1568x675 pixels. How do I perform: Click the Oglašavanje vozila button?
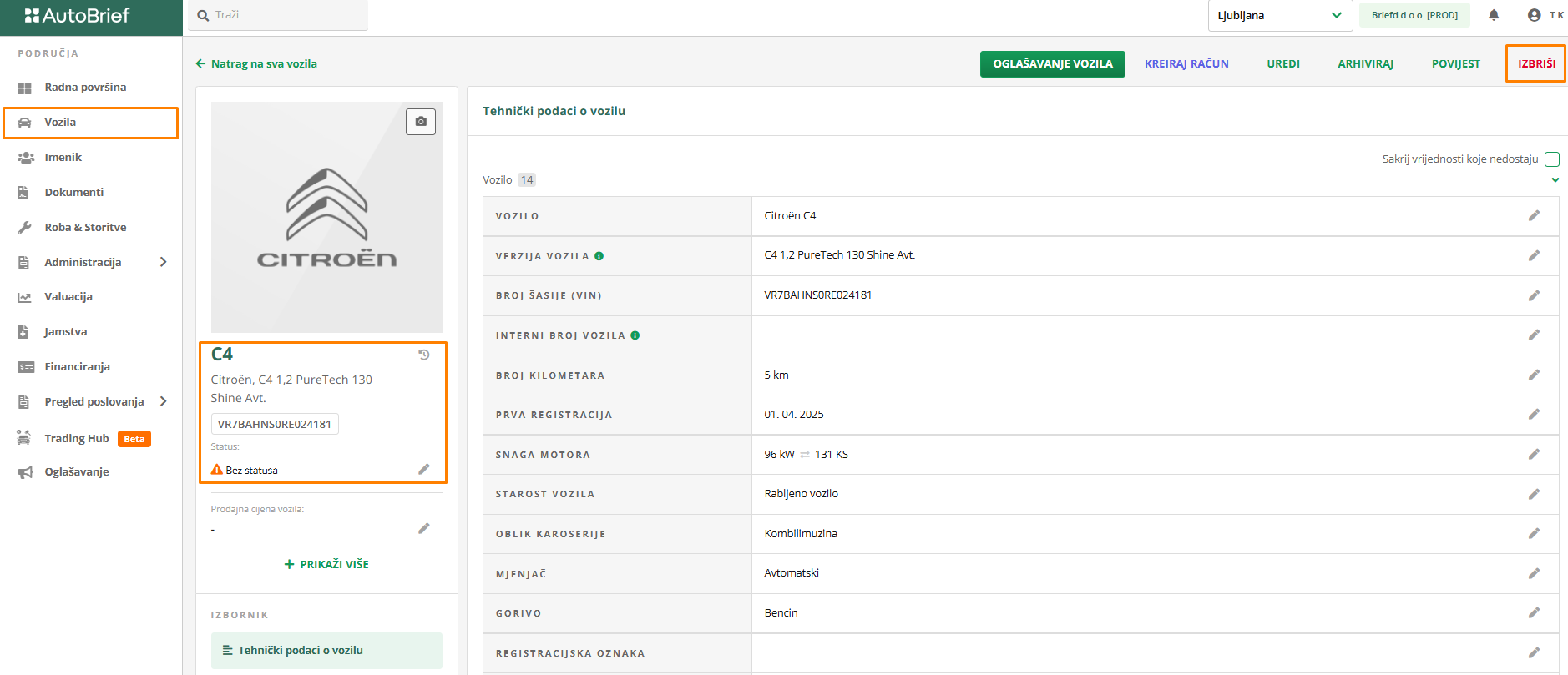(x=1052, y=63)
